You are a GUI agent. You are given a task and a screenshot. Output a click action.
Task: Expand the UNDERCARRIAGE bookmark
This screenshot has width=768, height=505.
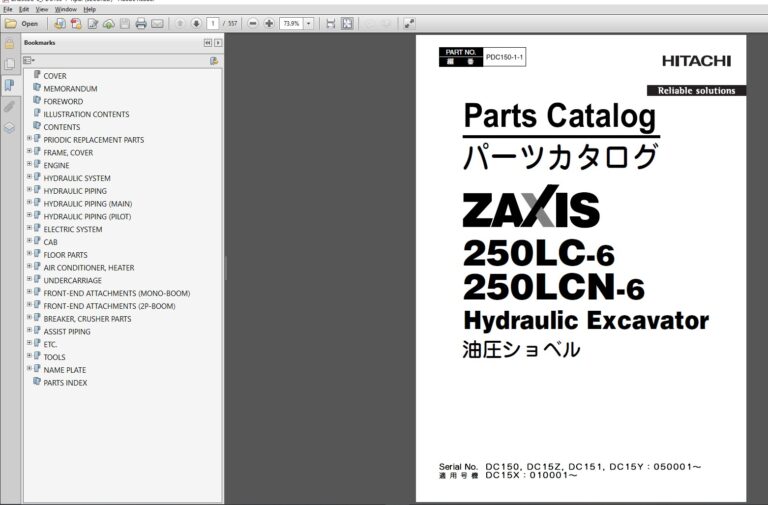[x=29, y=279]
